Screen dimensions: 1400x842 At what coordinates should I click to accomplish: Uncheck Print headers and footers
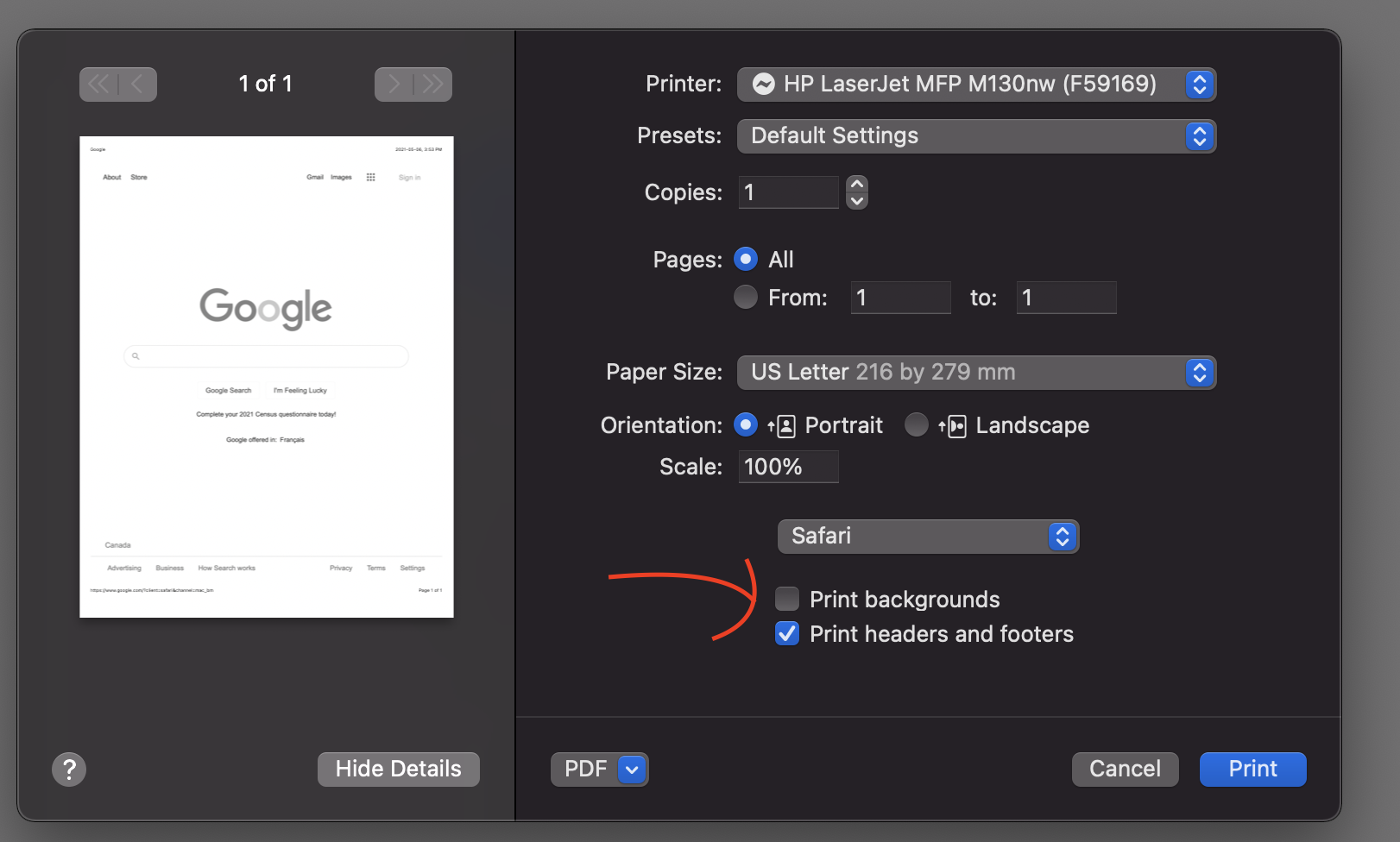[x=787, y=633]
